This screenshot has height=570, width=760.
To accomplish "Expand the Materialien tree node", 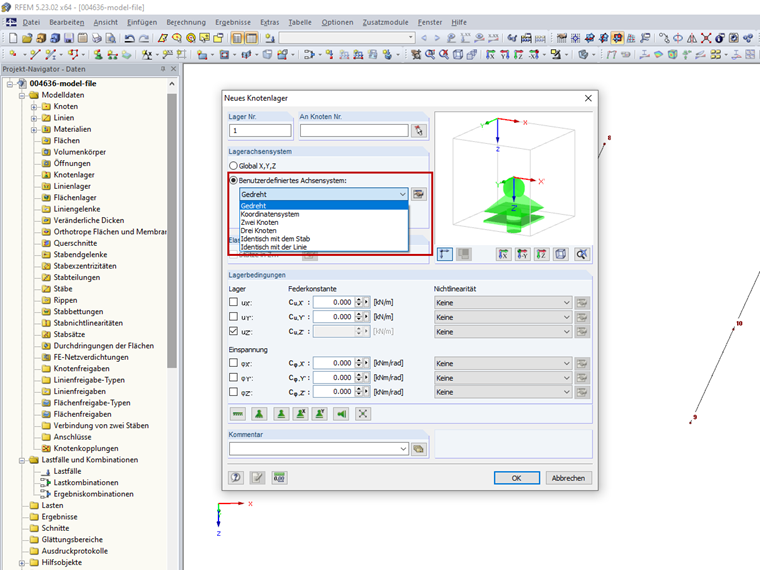I will (x=34, y=129).
